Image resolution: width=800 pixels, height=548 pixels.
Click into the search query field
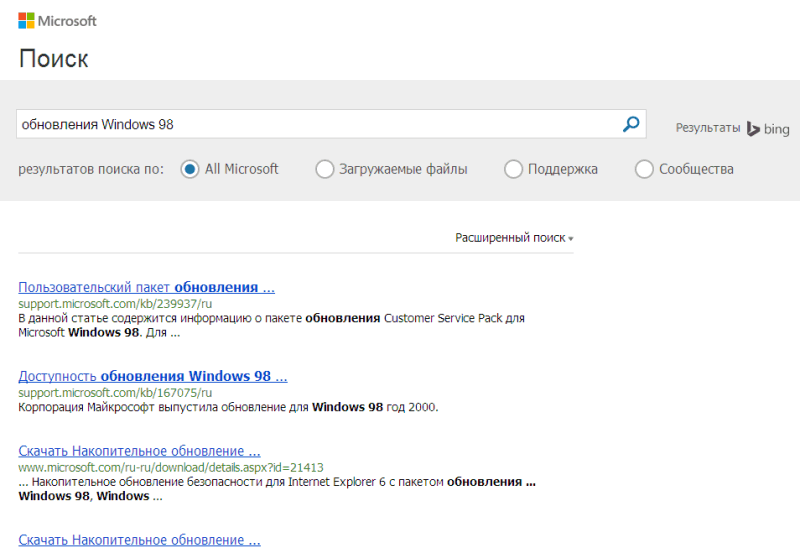point(315,124)
